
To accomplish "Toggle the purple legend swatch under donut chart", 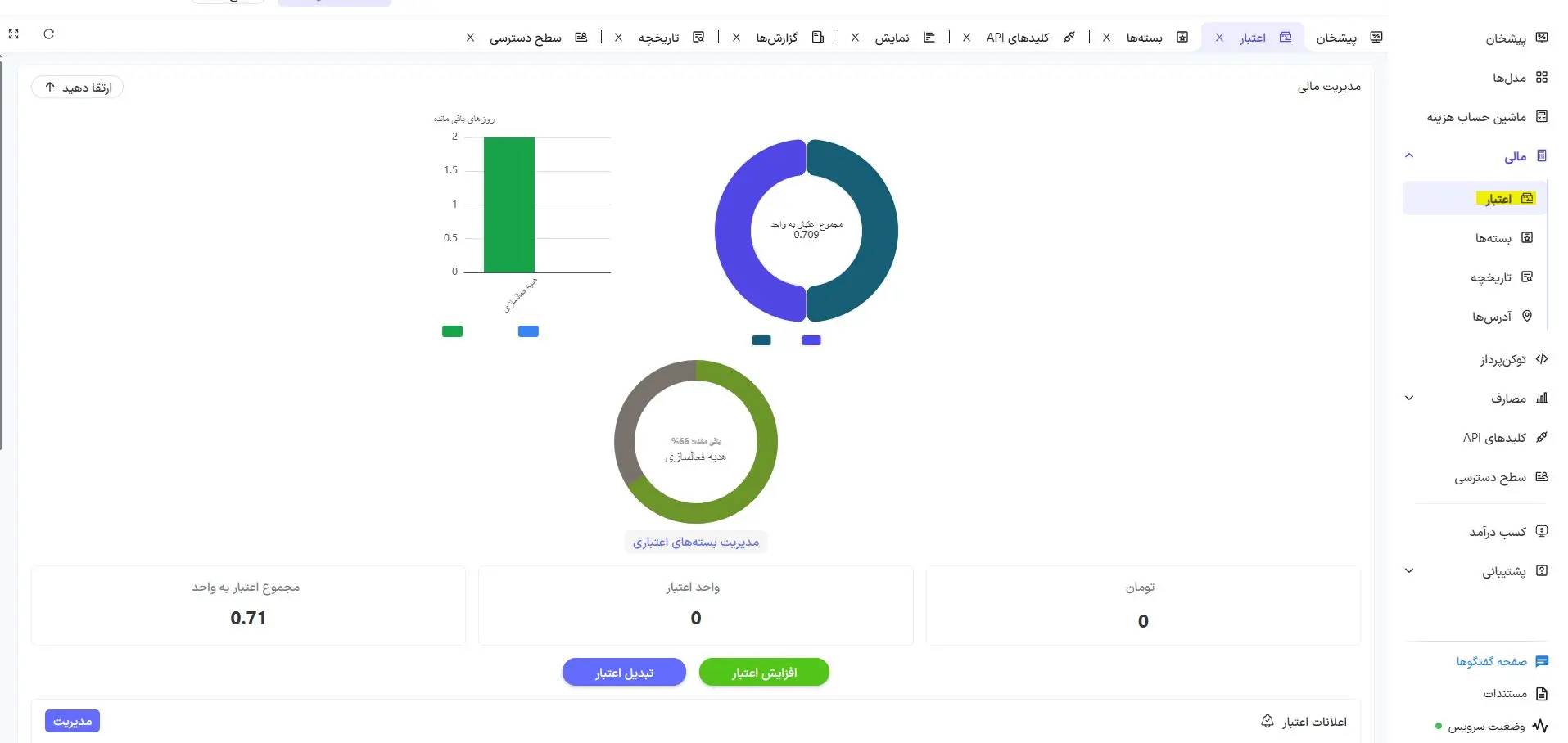I will [811, 340].
